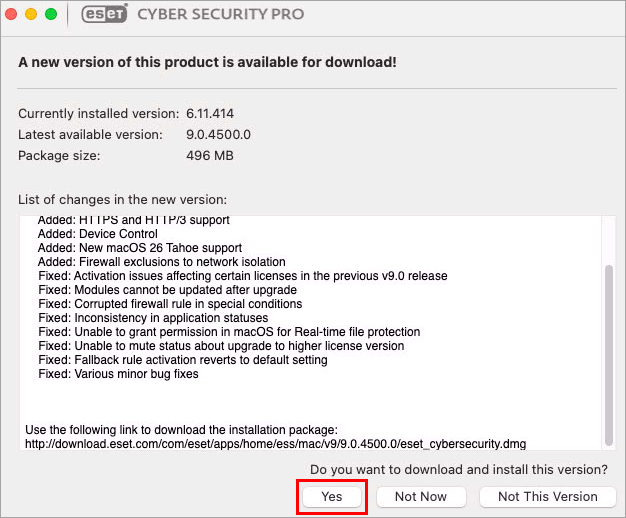This screenshot has width=626, height=518.
Task: Click the currently installed version 6.11.414 value
Action: (x=209, y=113)
